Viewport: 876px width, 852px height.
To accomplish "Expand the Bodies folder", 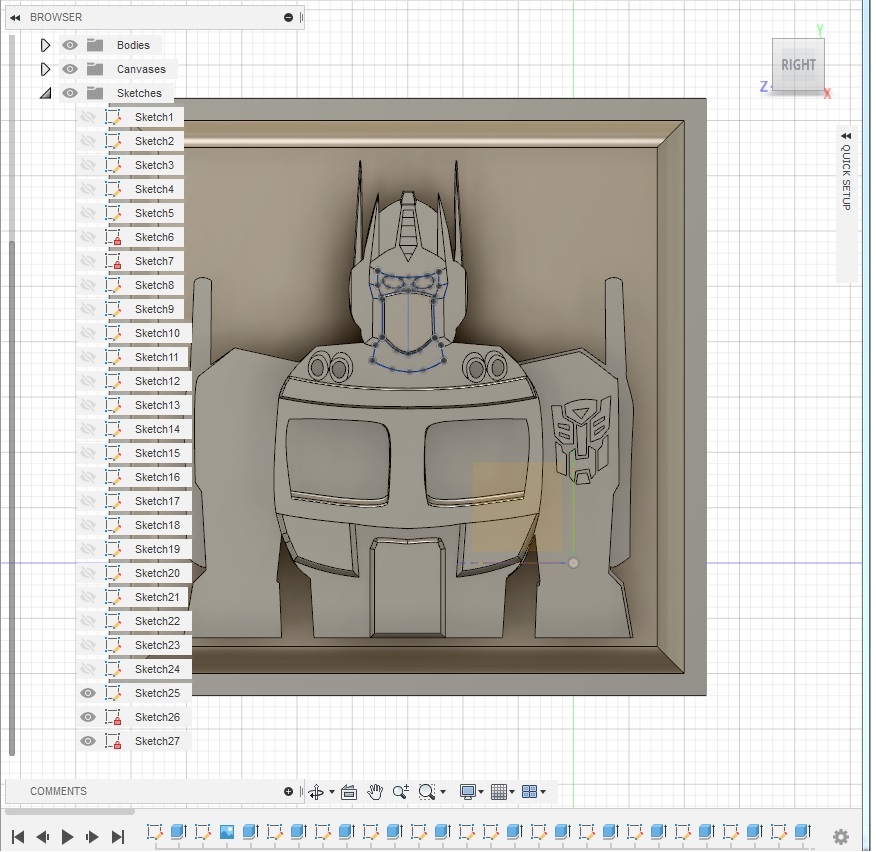I will coord(45,45).
